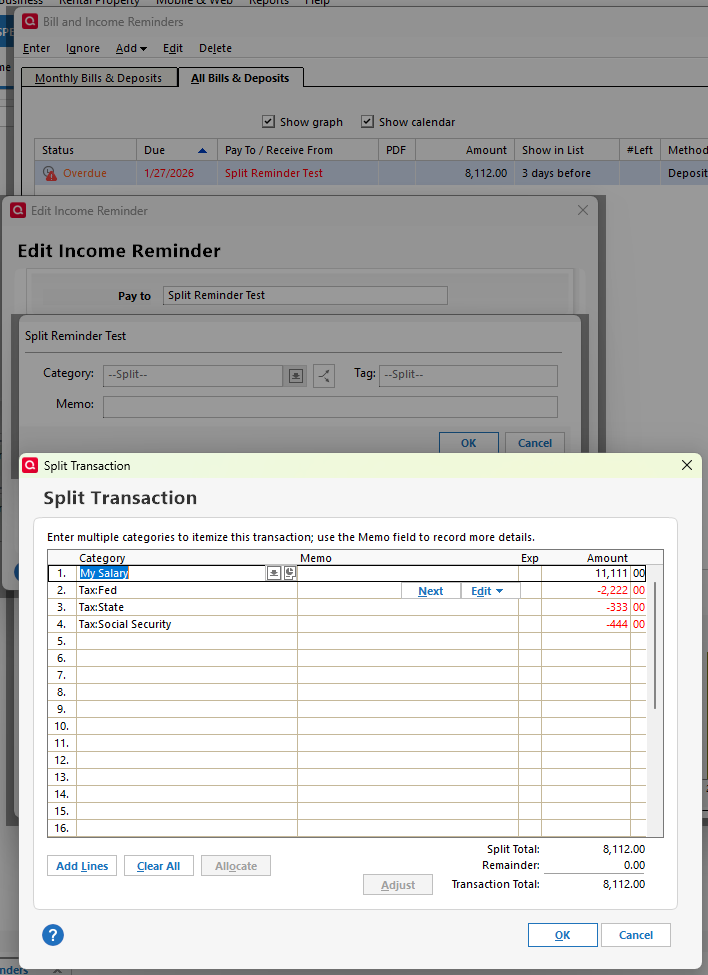708x975 pixels.
Task: Click the My Salary category field
Action: pyautogui.click(x=172, y=573)
